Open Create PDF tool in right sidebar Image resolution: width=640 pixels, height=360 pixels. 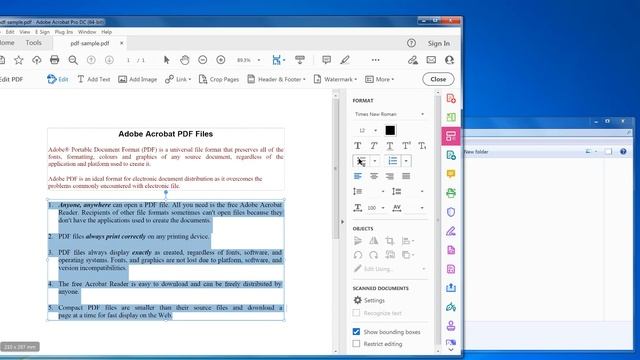(x=451, y=98)
